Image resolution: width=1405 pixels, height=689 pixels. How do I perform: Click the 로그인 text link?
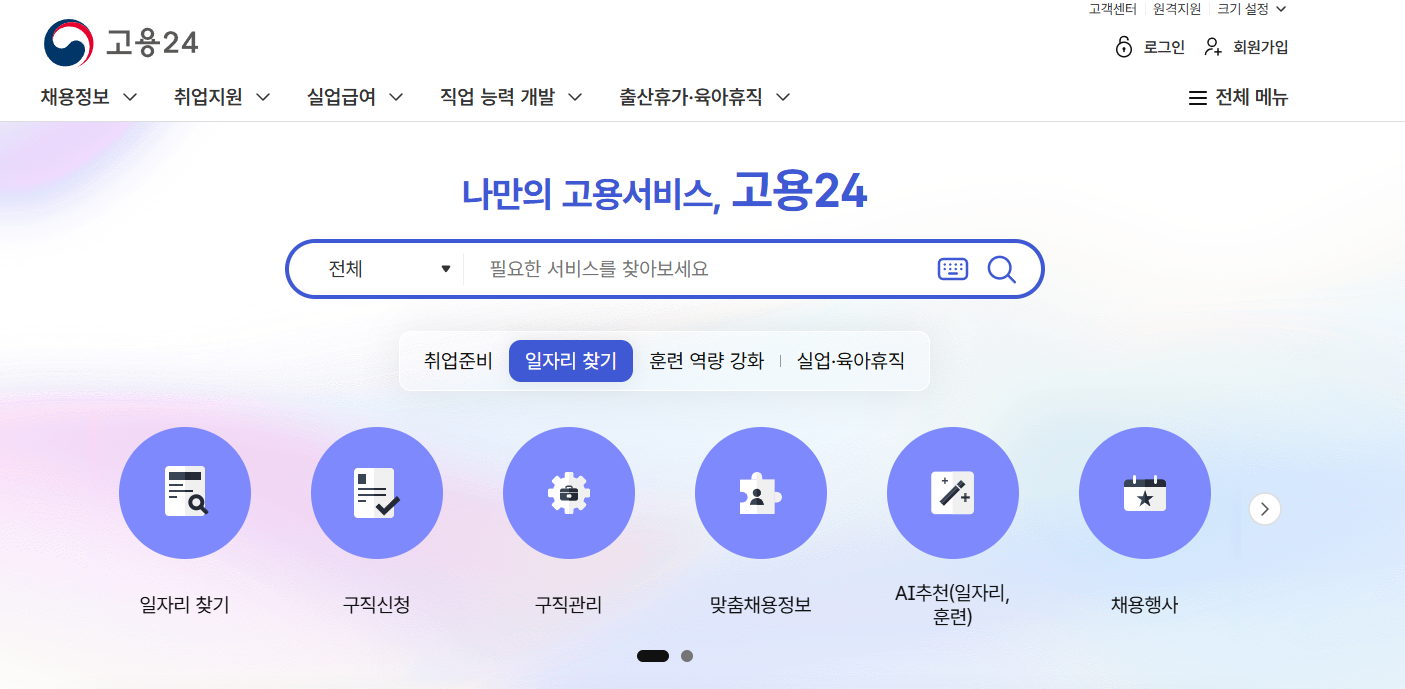pyautogui.click(x=1164, y=47)
